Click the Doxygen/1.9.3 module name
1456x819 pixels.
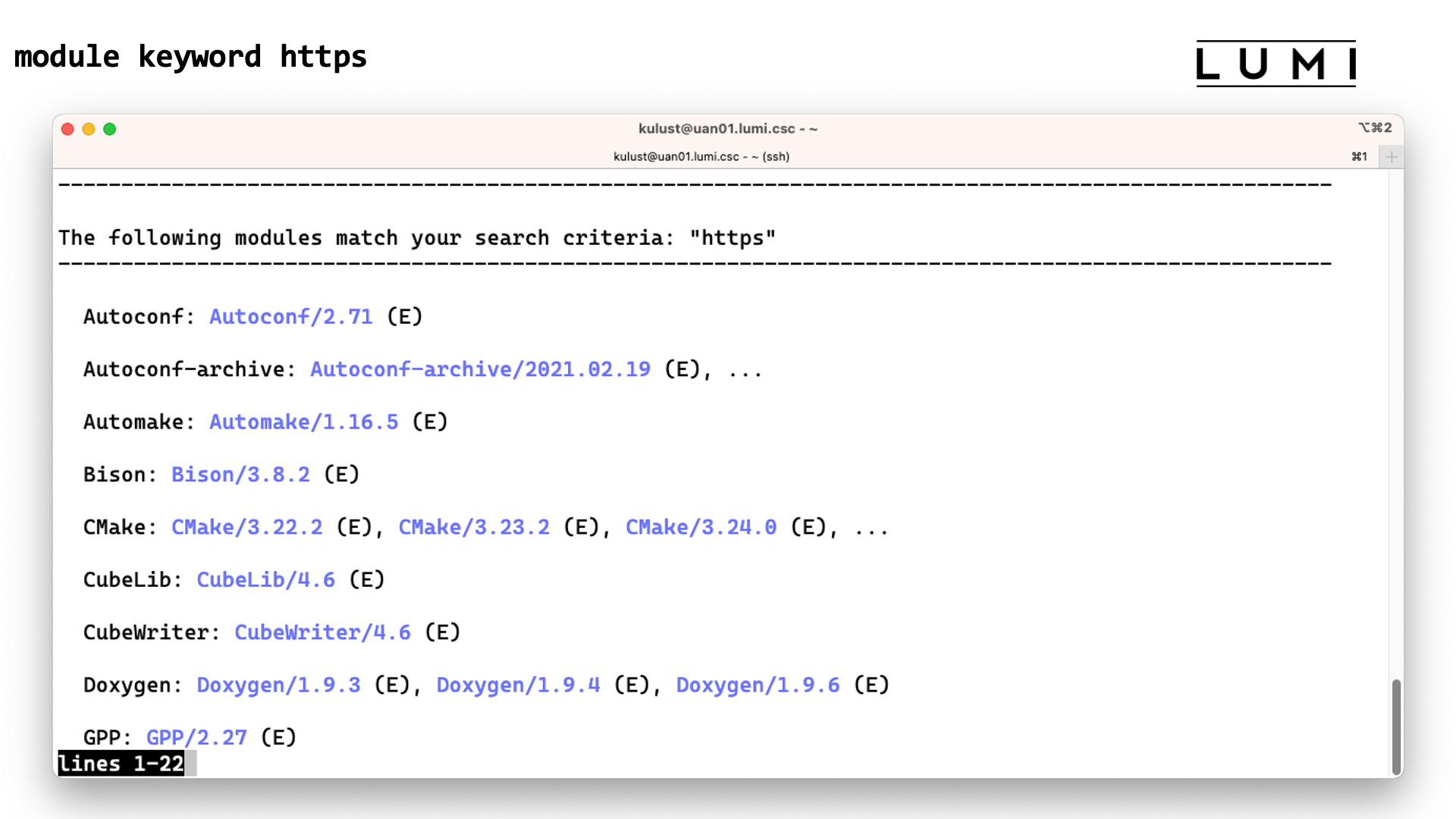click(278, 686)
